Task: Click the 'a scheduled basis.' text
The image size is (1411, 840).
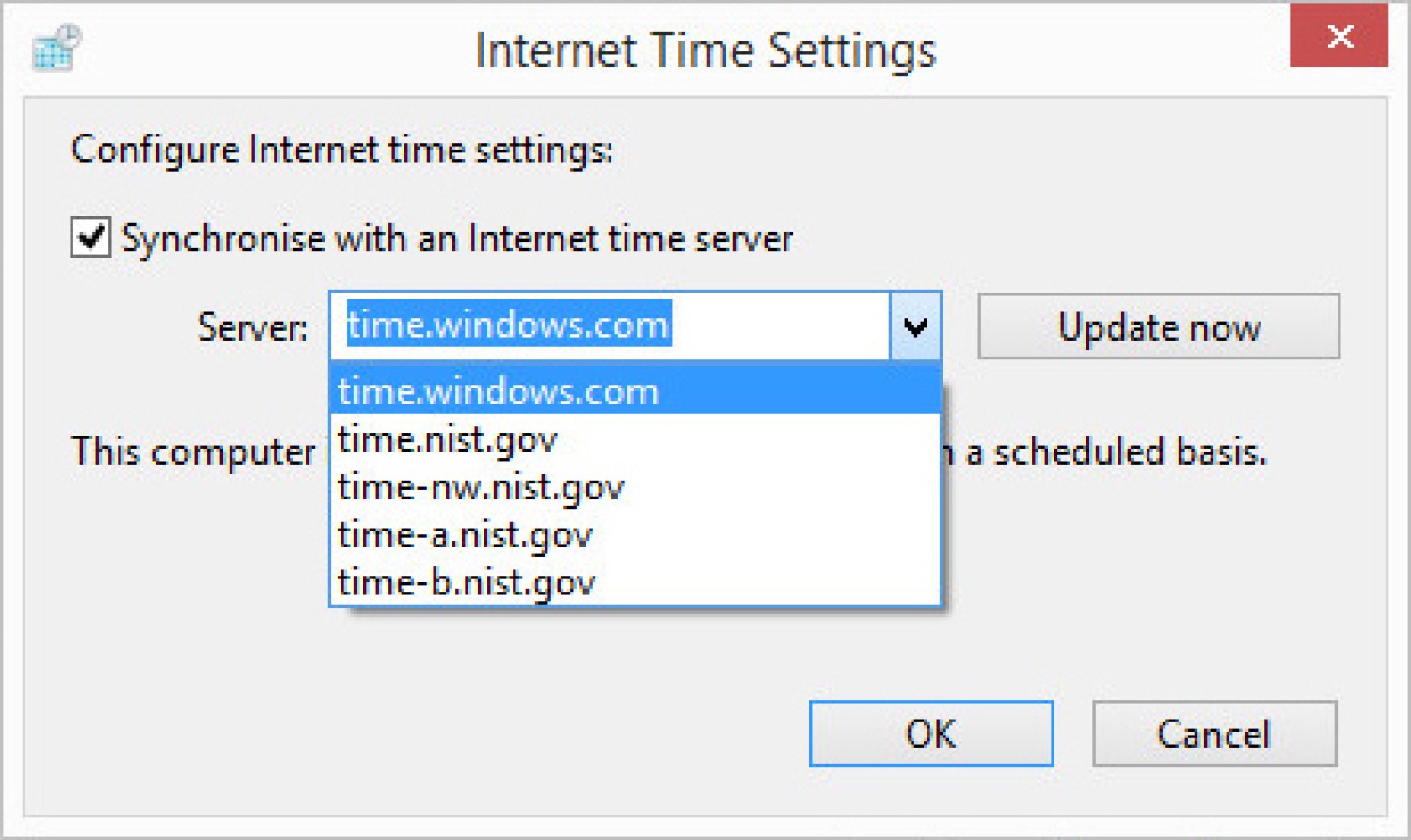Action: point(1117,452)
